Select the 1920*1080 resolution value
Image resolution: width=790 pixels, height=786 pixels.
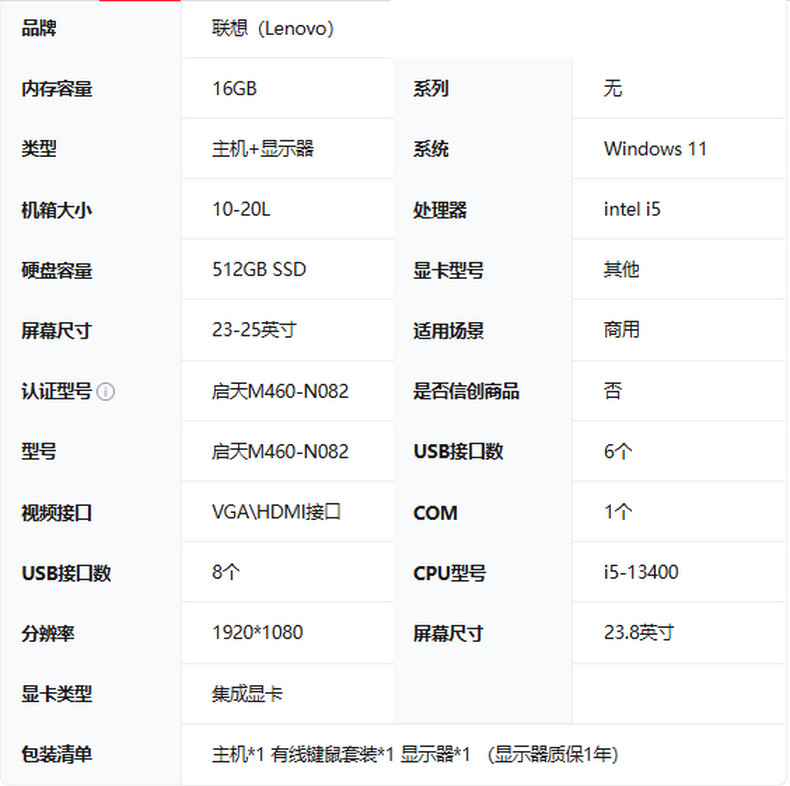pos(257,633)
